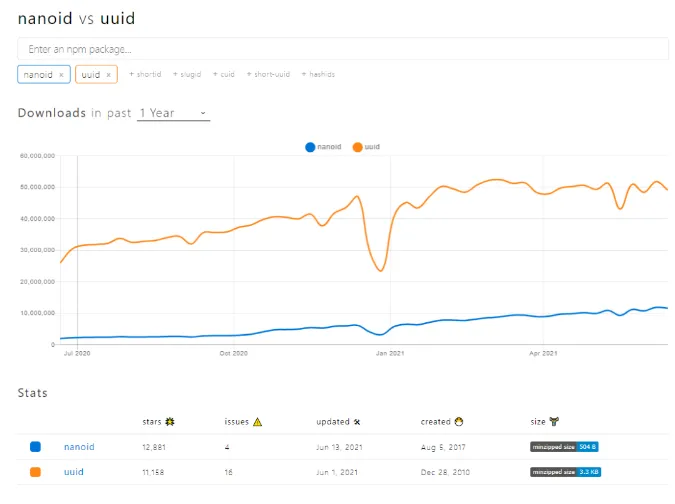Click the blue nanoid color swatch in Stats
The width and height of the screenshot is (675, 504).
coord(36,446)
